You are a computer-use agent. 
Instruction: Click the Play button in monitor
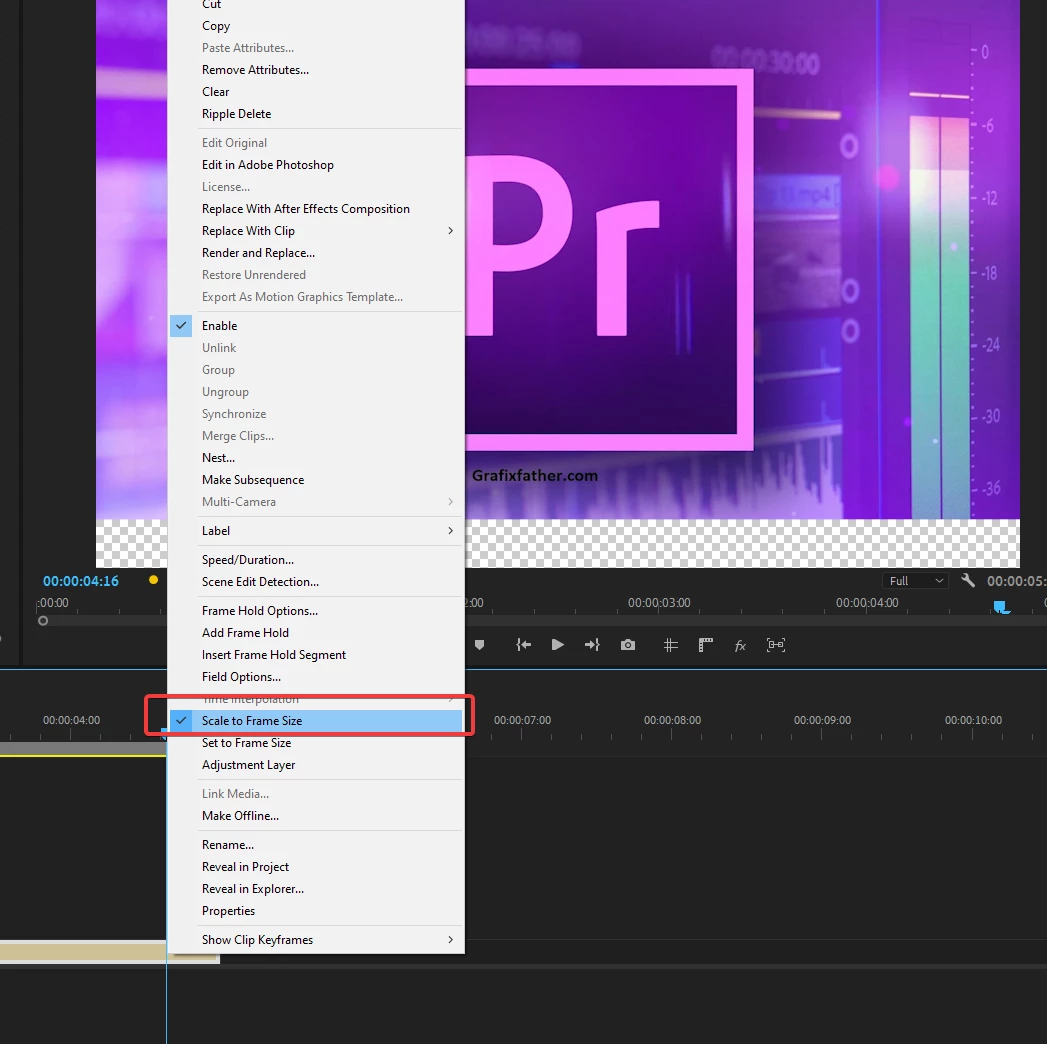pyautogui.click(x=558, y=644)
